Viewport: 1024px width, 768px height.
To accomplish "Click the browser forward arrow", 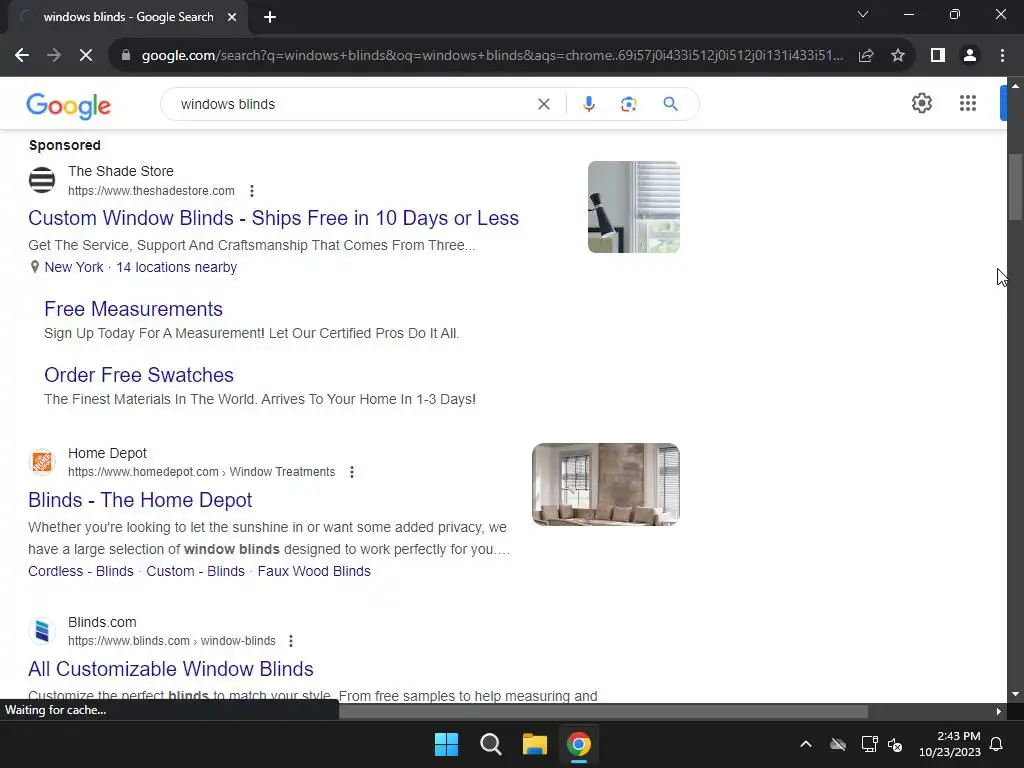I will click(54, 56).
